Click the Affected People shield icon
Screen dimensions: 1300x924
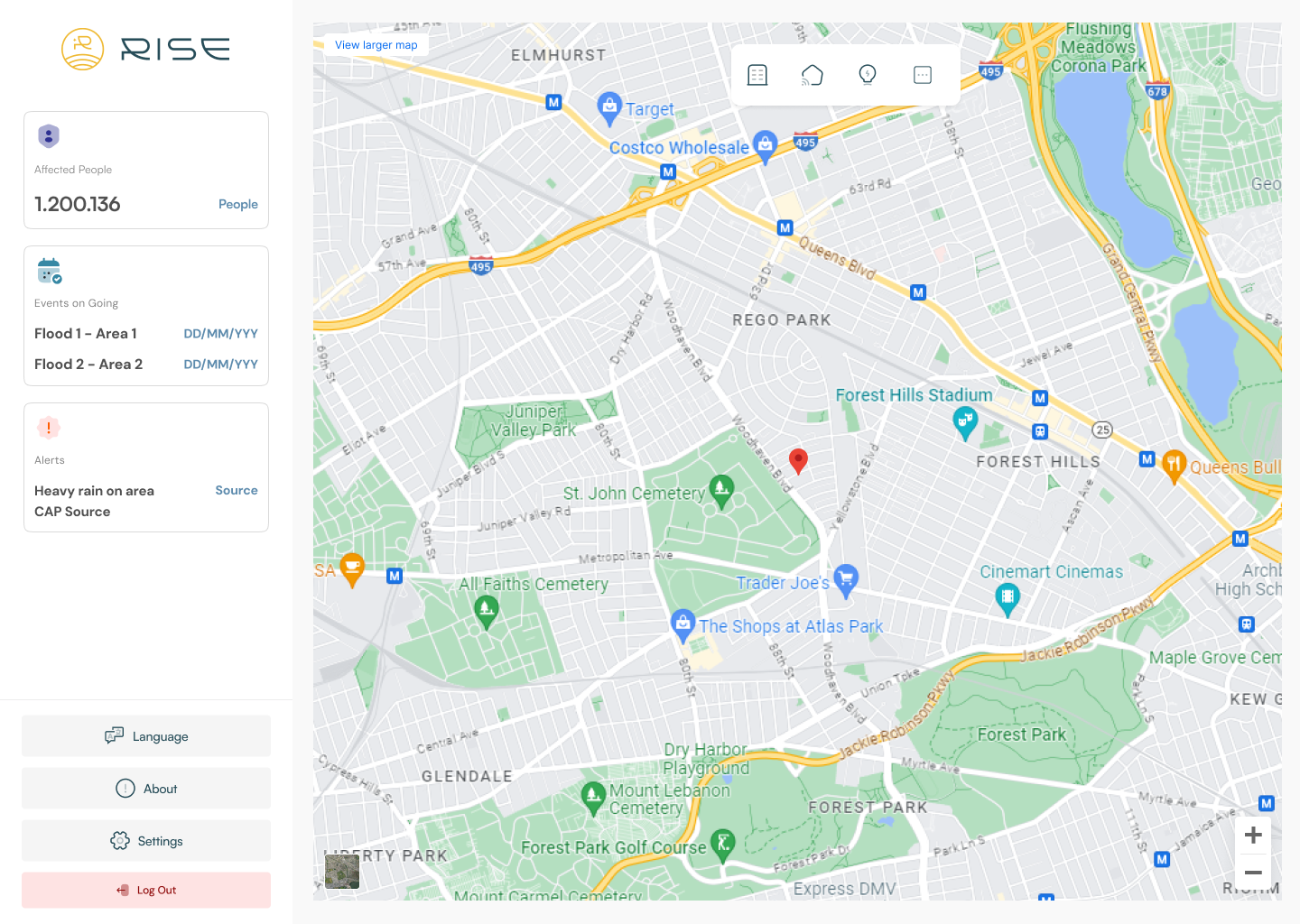49,136
